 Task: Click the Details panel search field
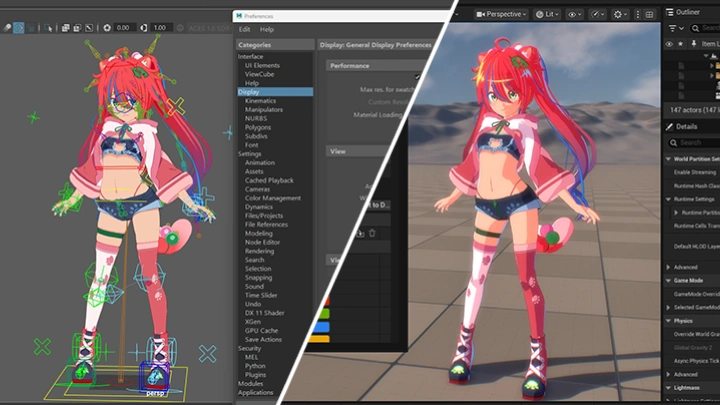click(x=693, y=143)
